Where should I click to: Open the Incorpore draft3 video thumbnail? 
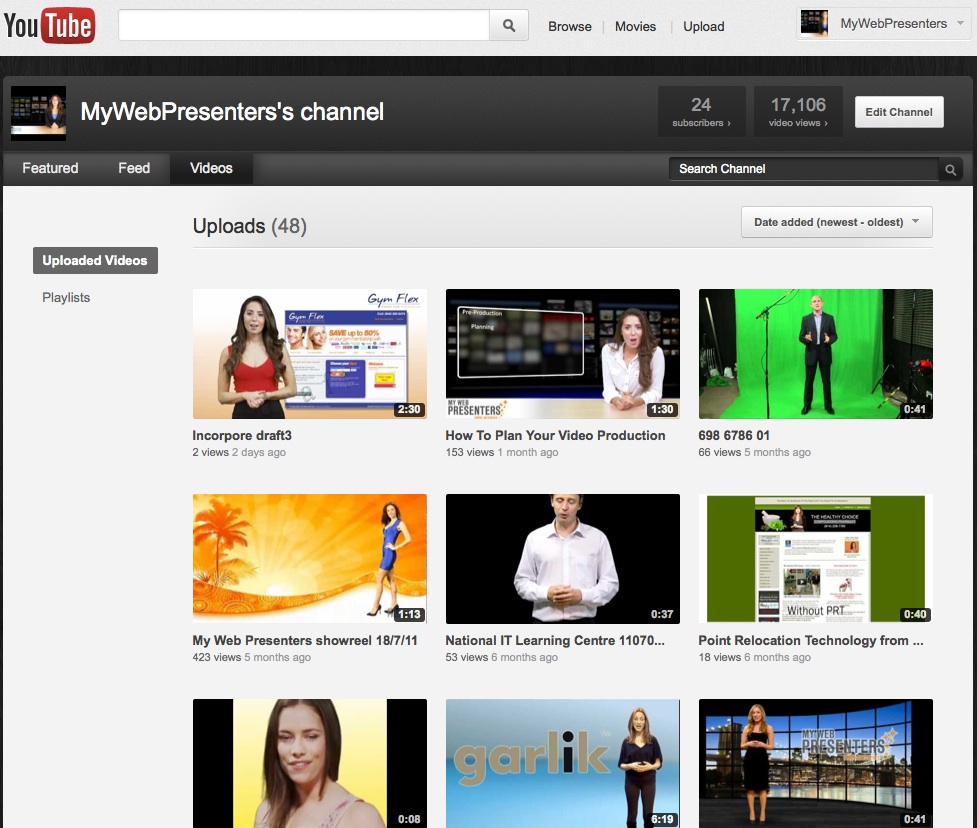click(309, 354)
